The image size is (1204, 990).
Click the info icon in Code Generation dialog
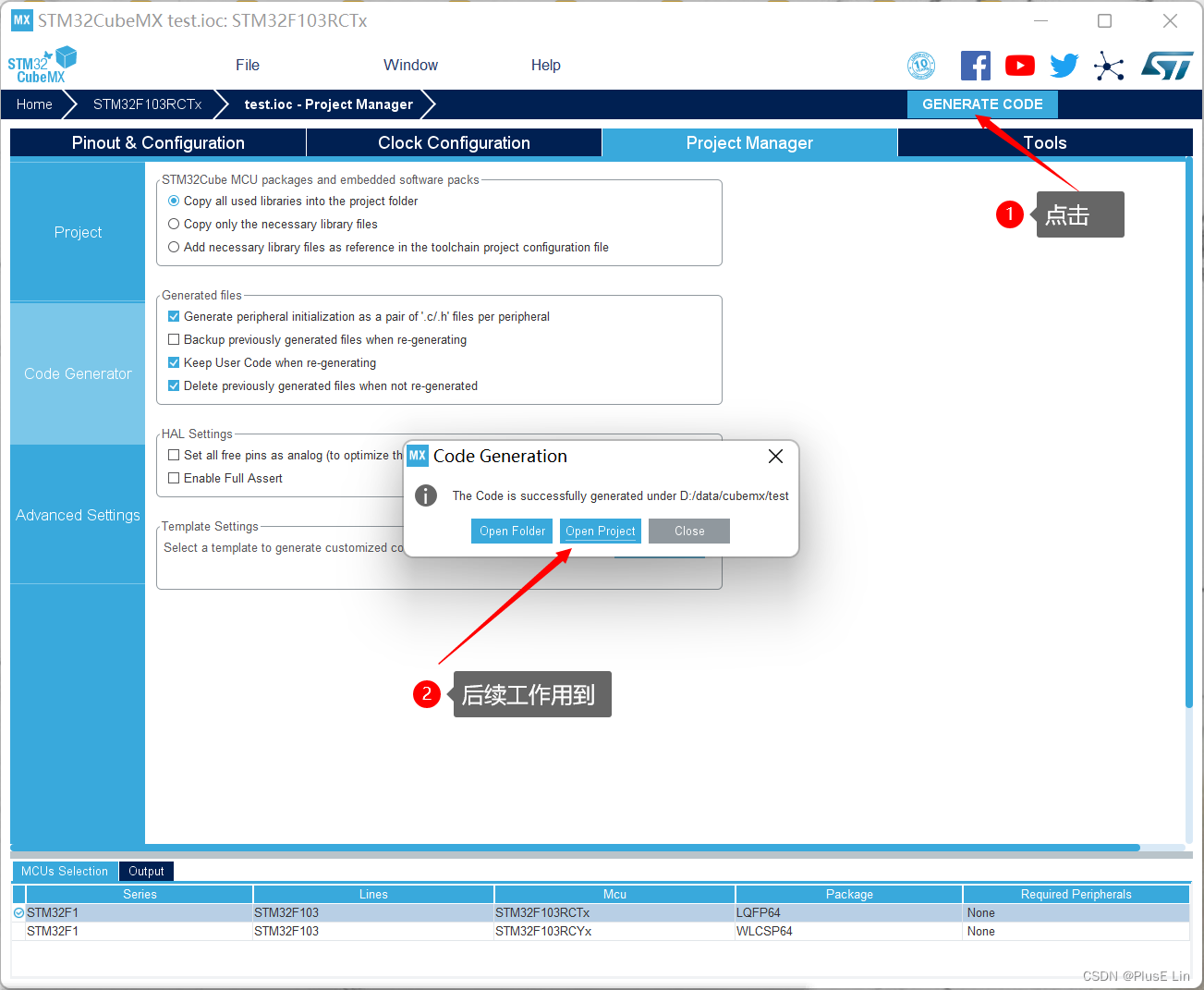pos(426,495)
